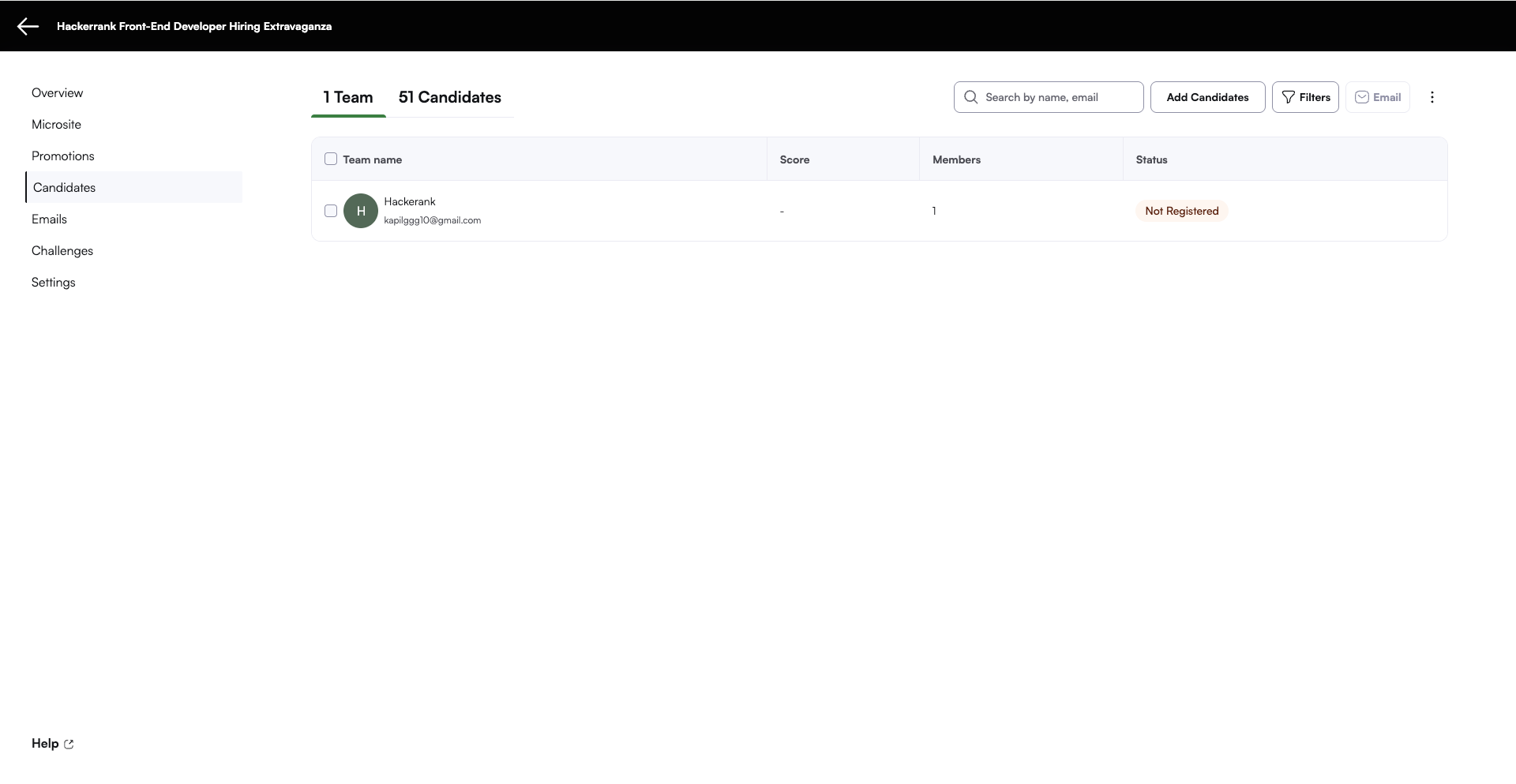Click the kapilggg10@gmail.com email address

tap(433, 220)
